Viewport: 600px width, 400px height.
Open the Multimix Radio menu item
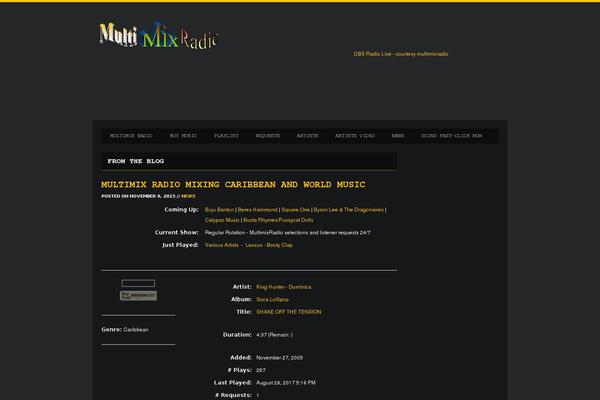pyautogui.click(x=131, y=136)
